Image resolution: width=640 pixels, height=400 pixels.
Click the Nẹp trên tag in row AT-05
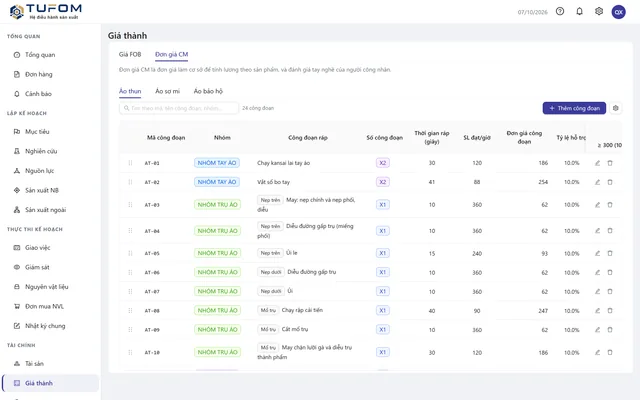coord(270,253)
